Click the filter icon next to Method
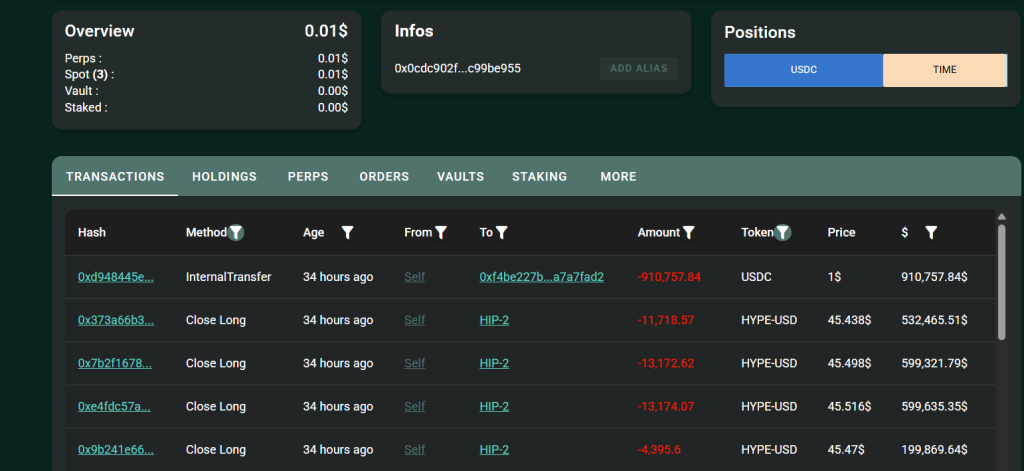Viewport: 1024px width, 471px height. [236, 233]
